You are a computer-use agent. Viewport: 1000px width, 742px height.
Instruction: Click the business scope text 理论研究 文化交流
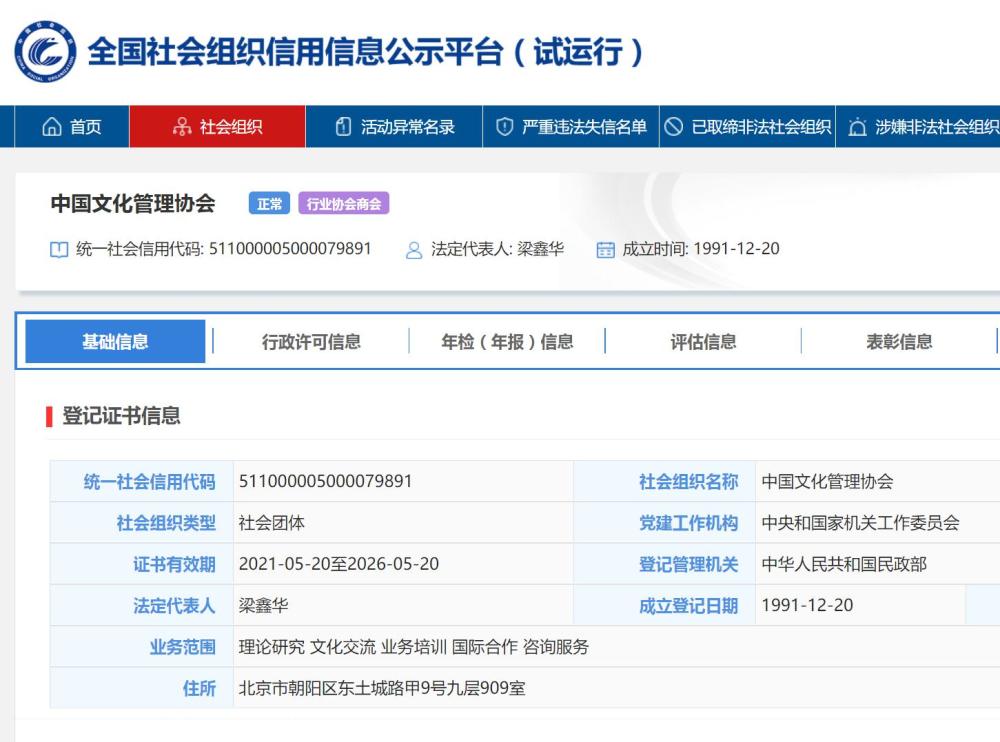(x=307, y=647)
